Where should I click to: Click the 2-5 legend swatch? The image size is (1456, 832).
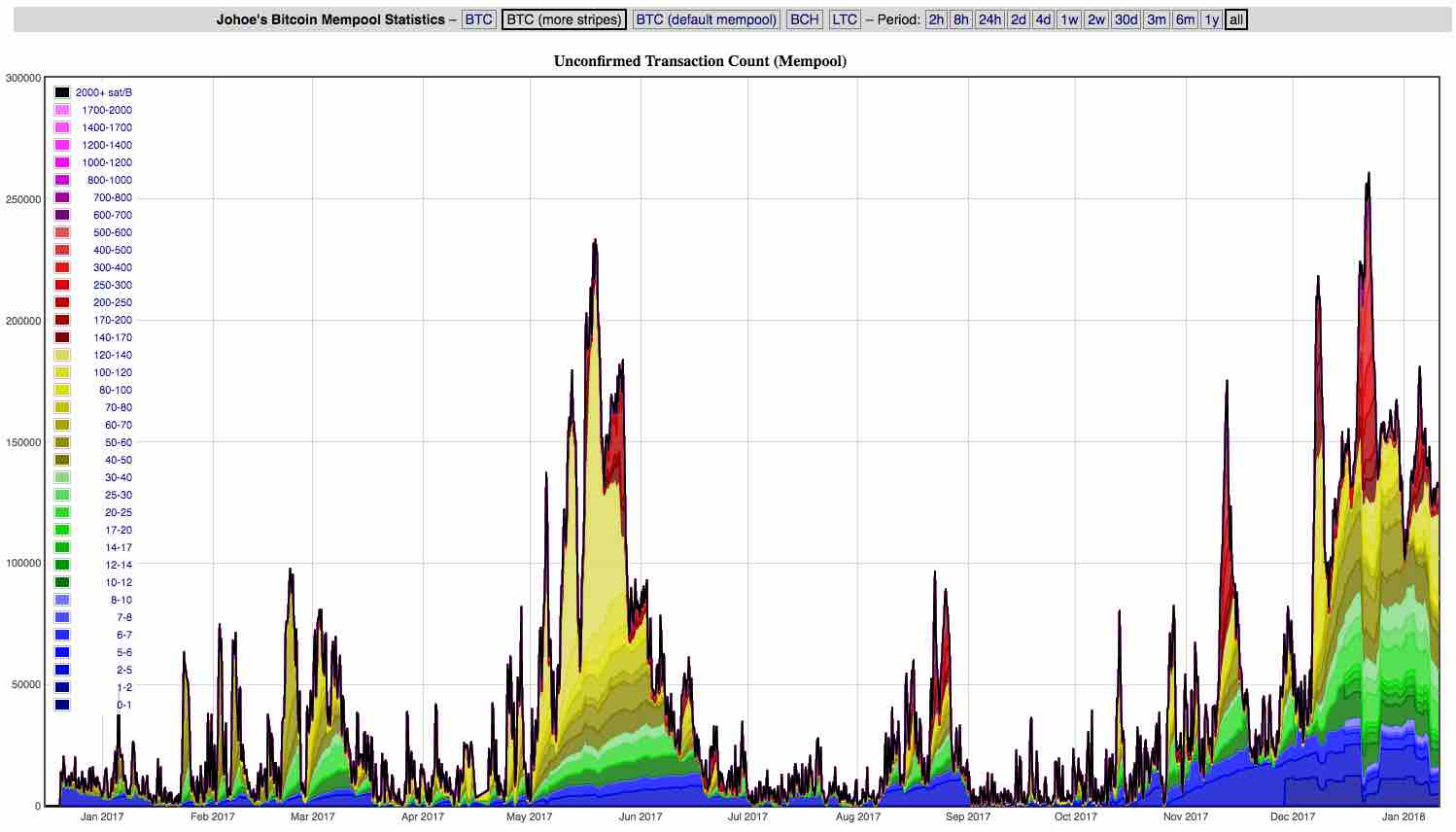[x=62, y=670]
